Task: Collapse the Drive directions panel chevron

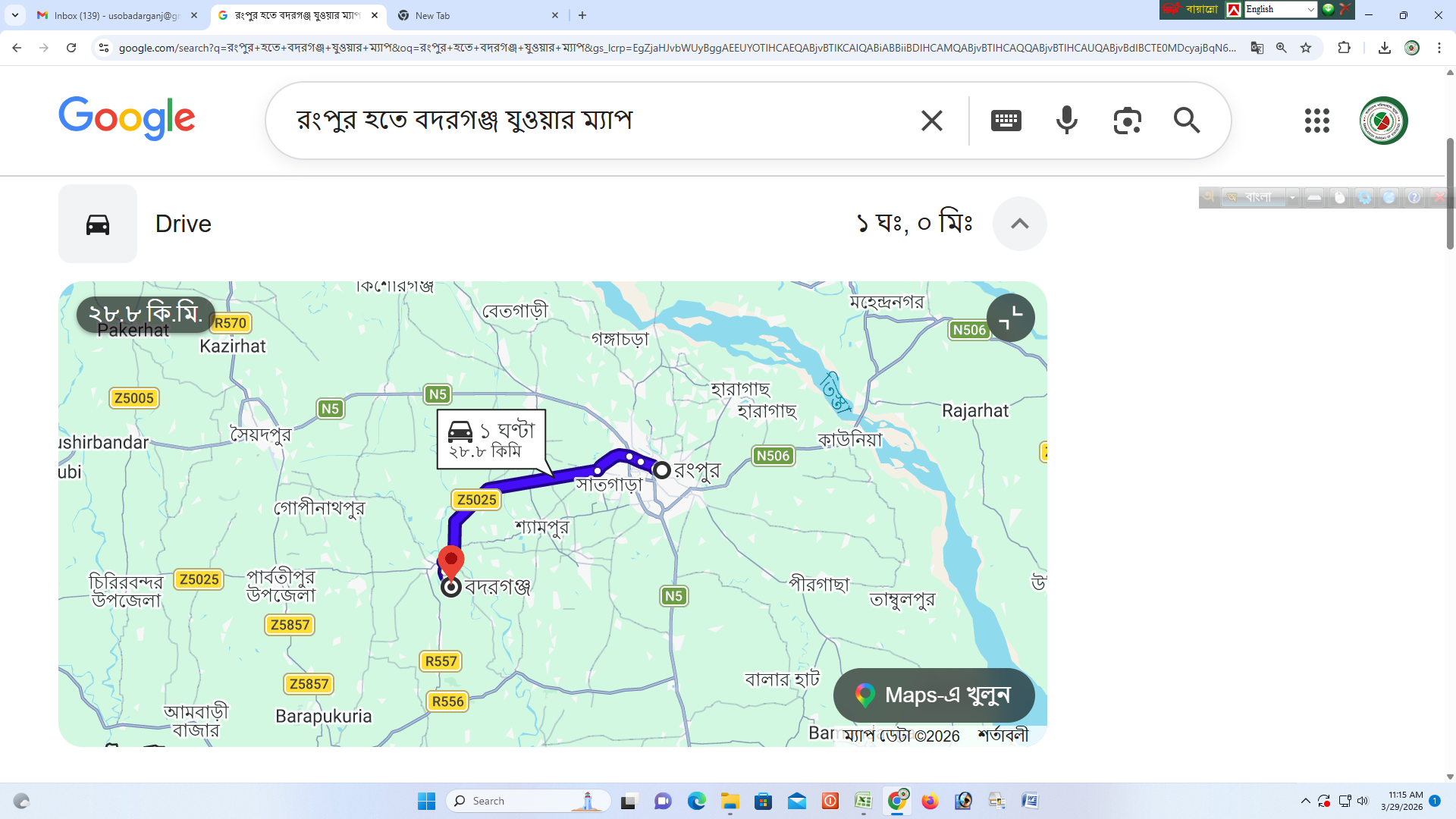Action: point(1019,224)
